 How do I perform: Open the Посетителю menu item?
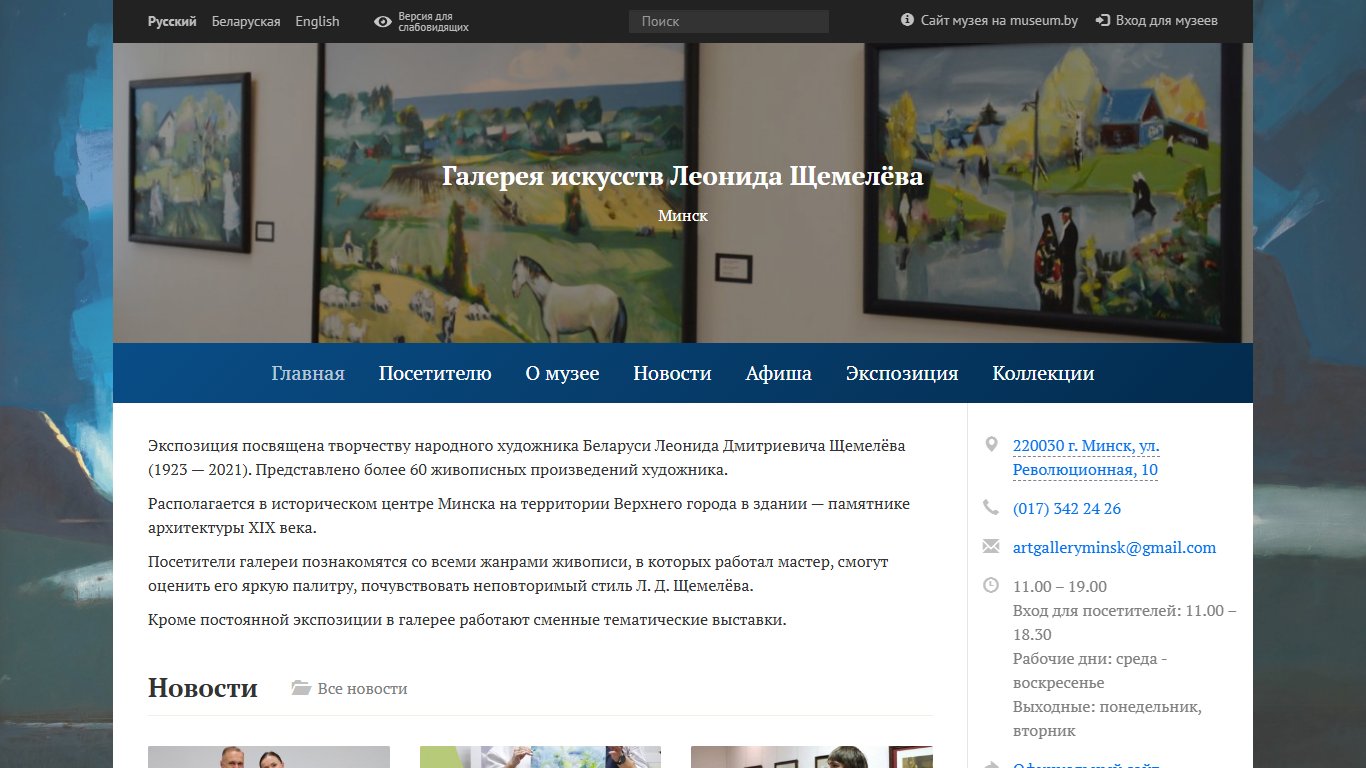tap(435, 373)
